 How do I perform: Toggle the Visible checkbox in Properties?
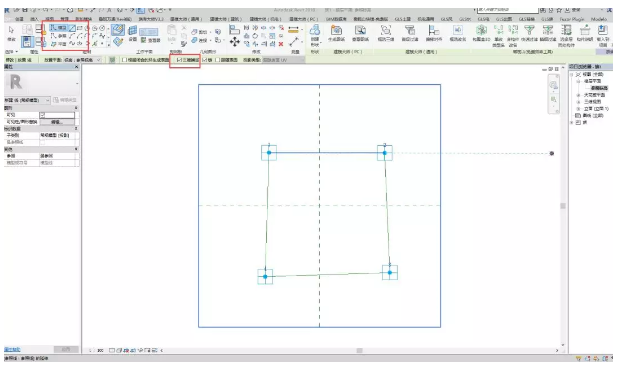(43, 115)
